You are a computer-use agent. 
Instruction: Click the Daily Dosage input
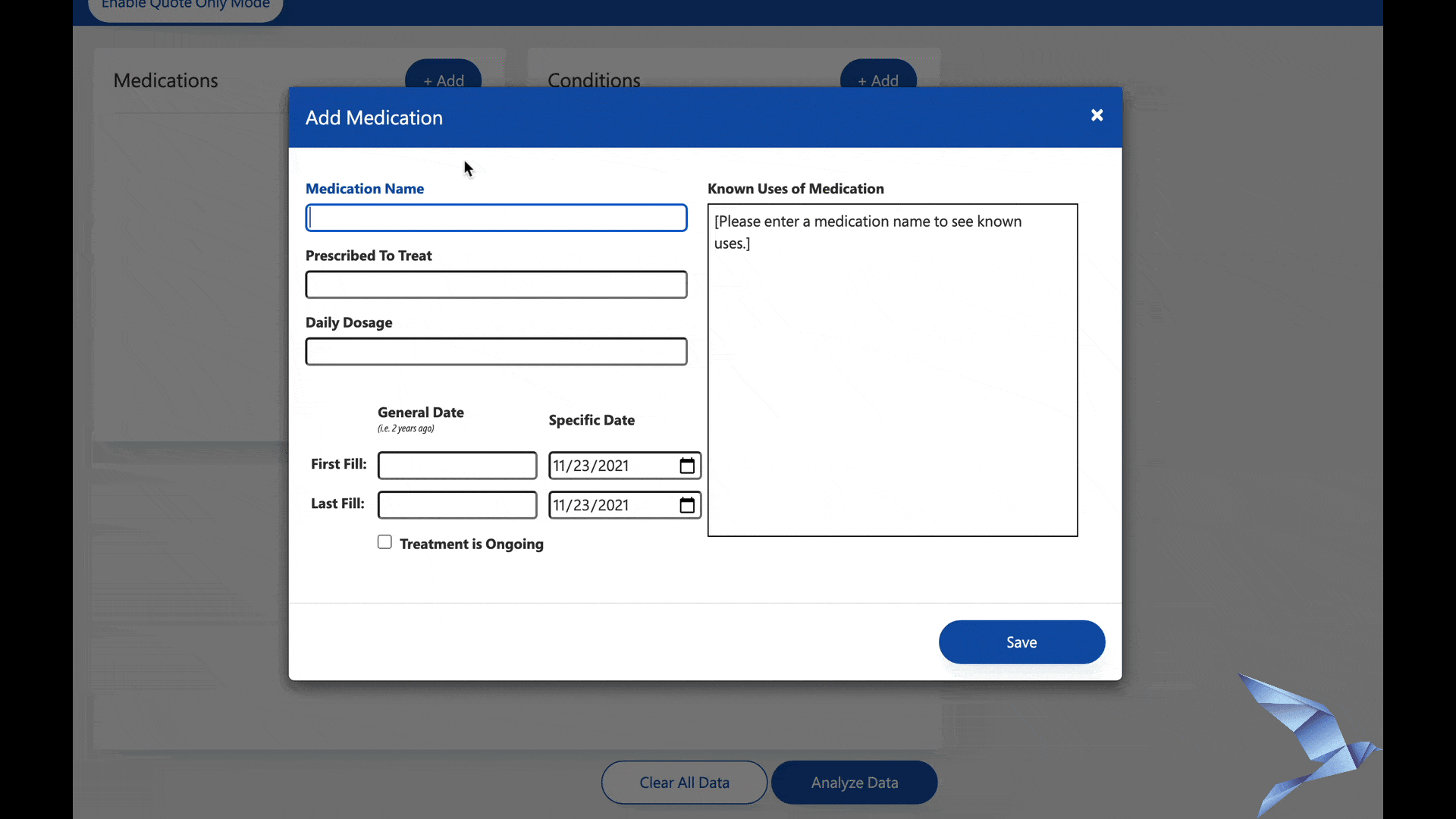click(x=496, y=352)
